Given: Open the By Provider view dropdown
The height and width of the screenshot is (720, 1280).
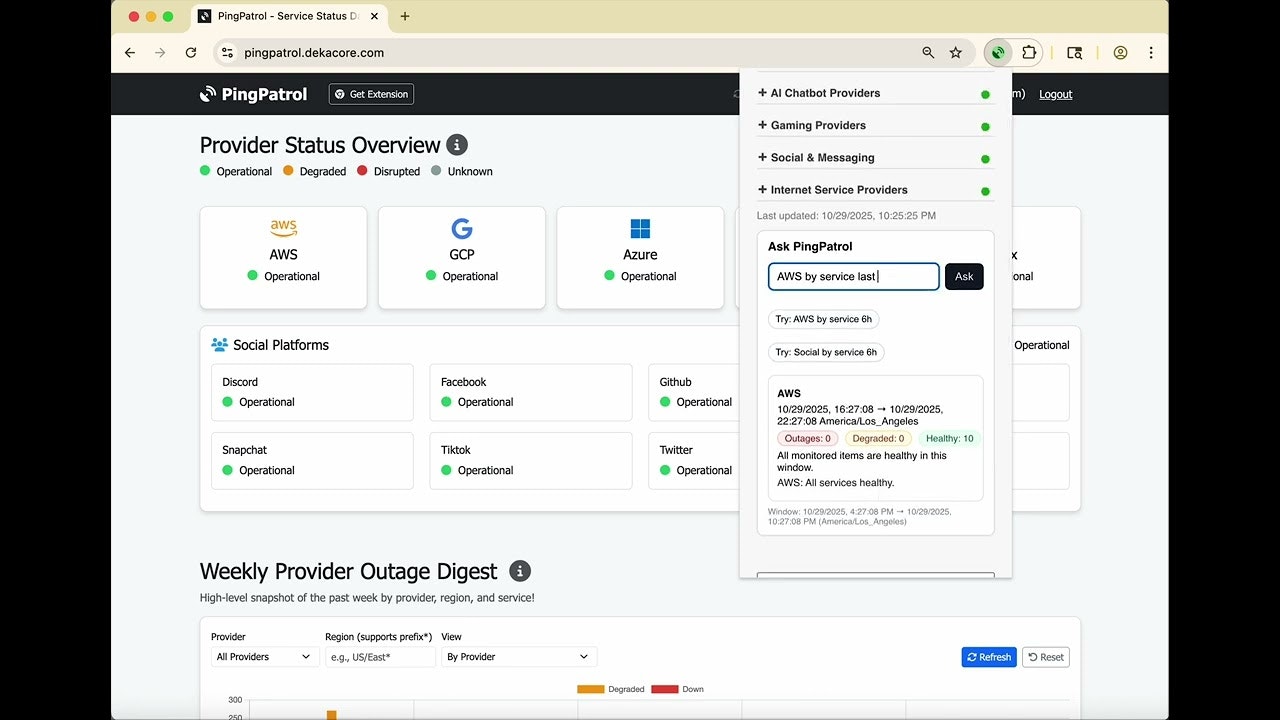Looking at the screenshot, I should point(519,657).
